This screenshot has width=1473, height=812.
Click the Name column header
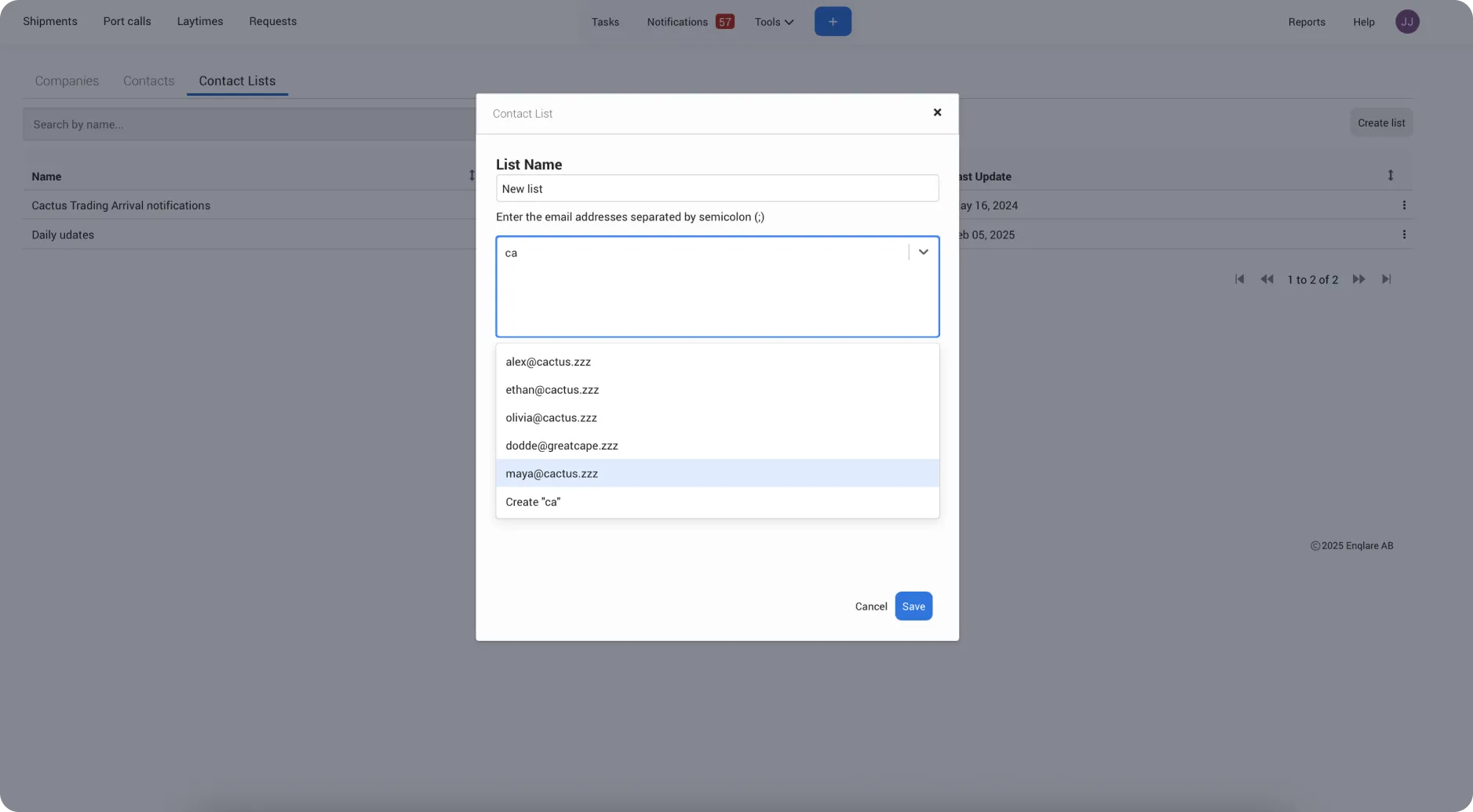click(x=46, y=177)
